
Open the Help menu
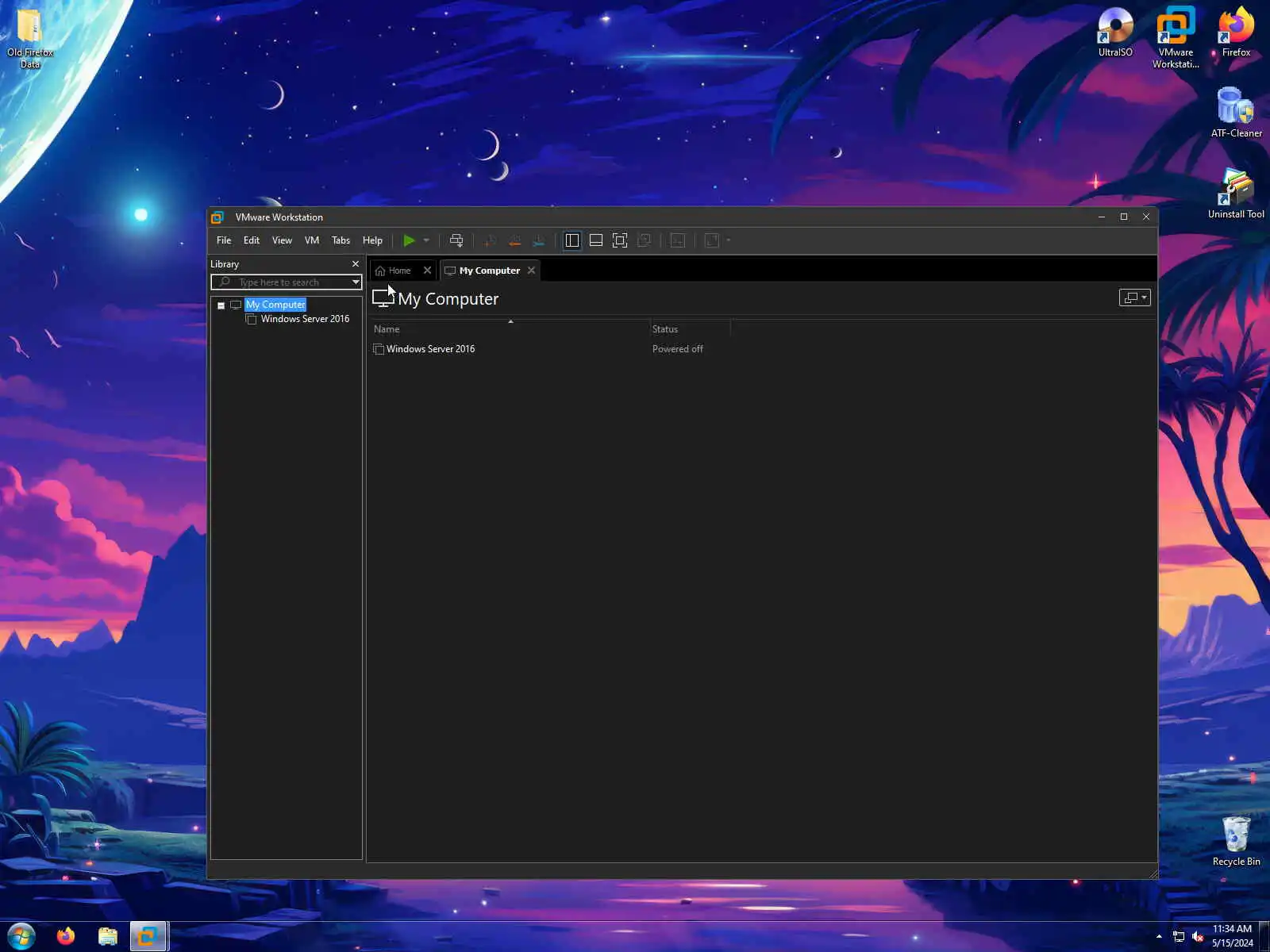[x=372, y=240]
